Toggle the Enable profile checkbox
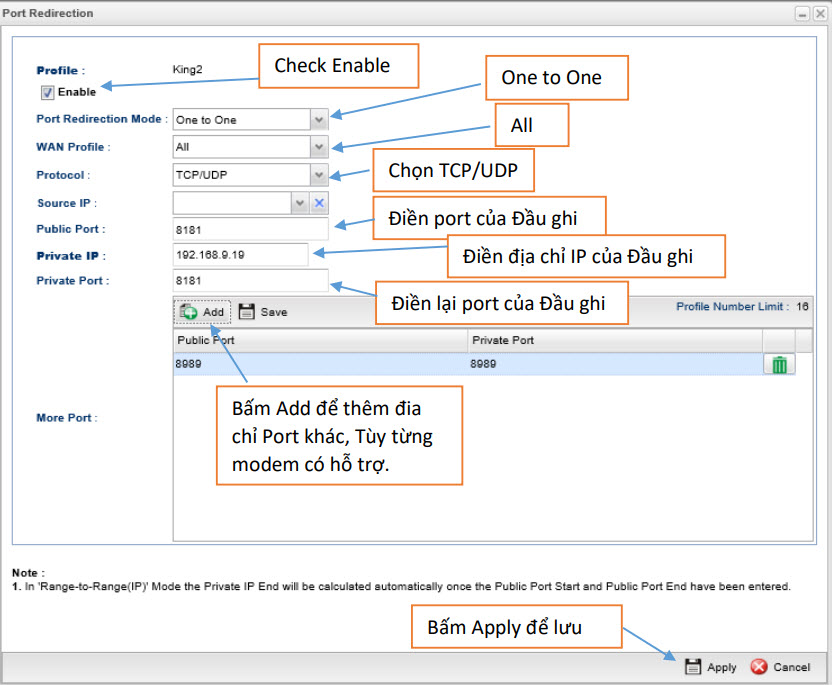The width and height of the screenshot is (832, 685). pos(47,92)
